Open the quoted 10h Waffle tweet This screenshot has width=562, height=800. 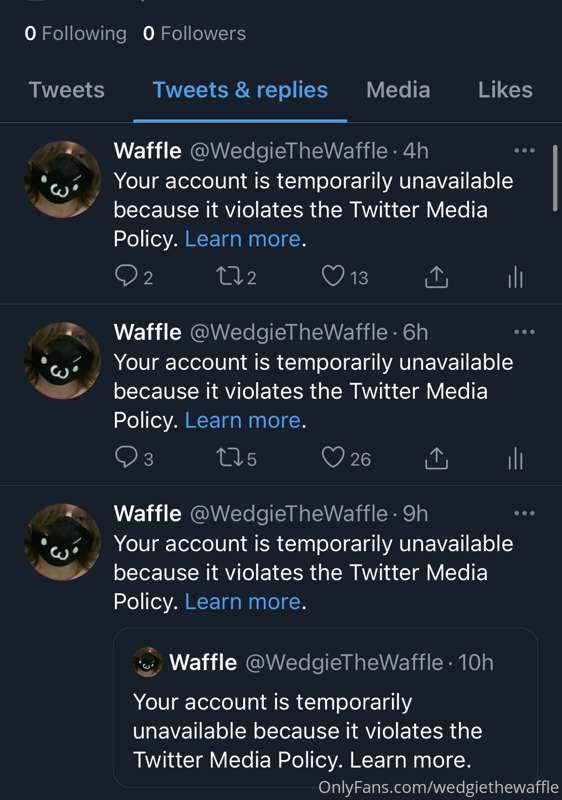click(x=325, y=707)
